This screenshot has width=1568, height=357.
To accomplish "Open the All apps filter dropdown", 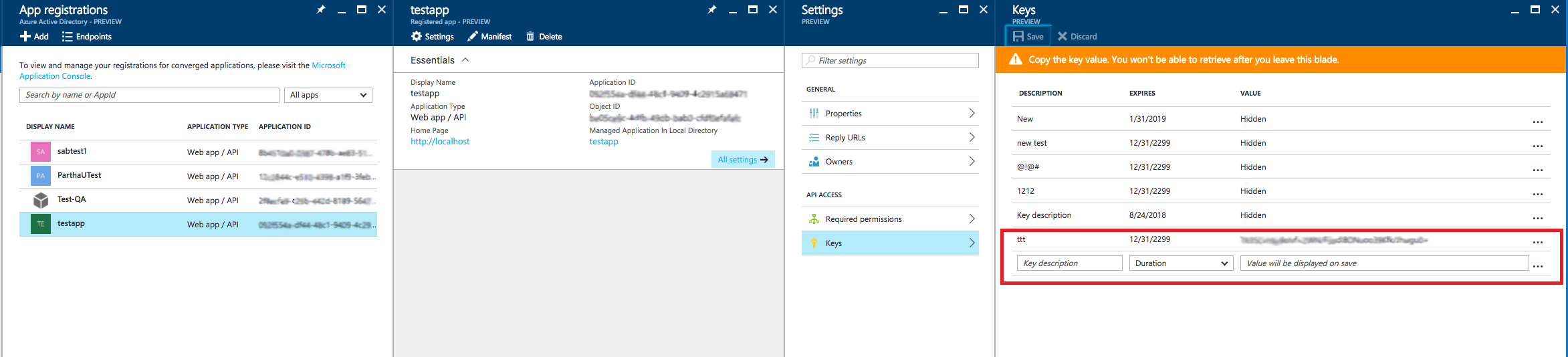I will (328, 95).
